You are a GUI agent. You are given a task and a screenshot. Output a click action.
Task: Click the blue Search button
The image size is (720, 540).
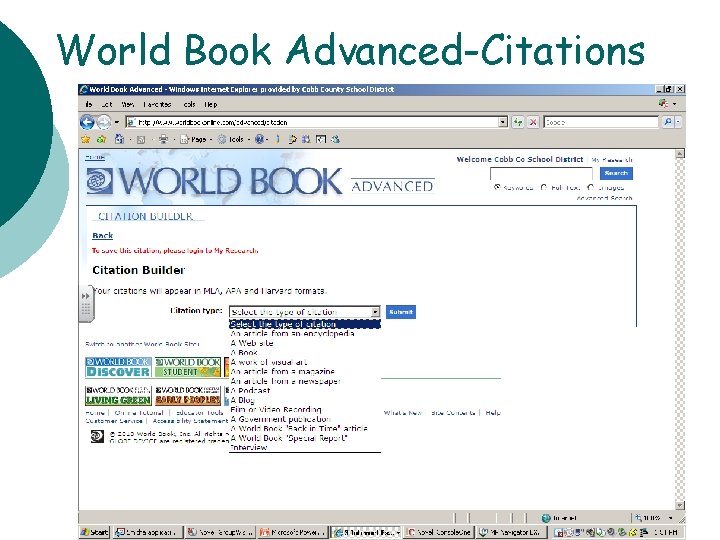tap(616, 173)
